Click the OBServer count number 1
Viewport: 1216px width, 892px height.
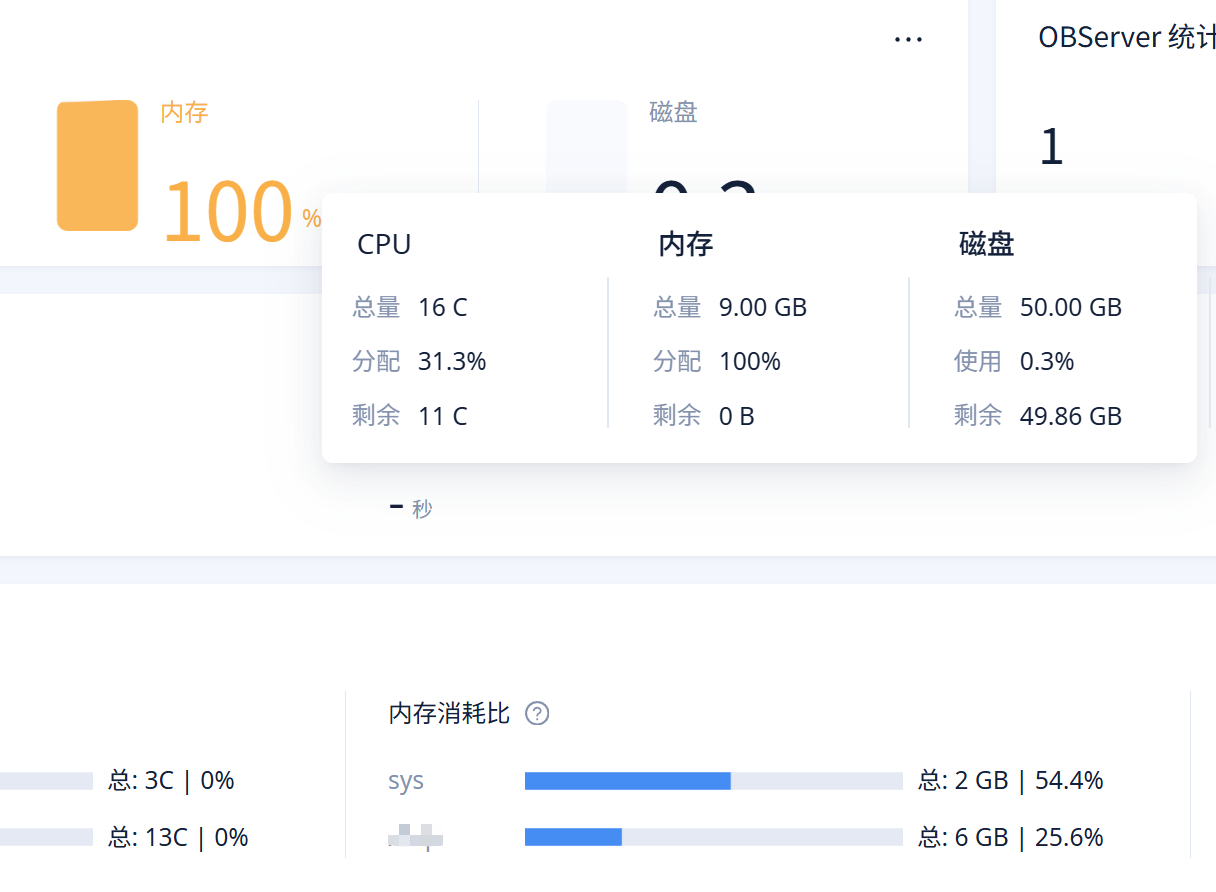click(1051, 147)
